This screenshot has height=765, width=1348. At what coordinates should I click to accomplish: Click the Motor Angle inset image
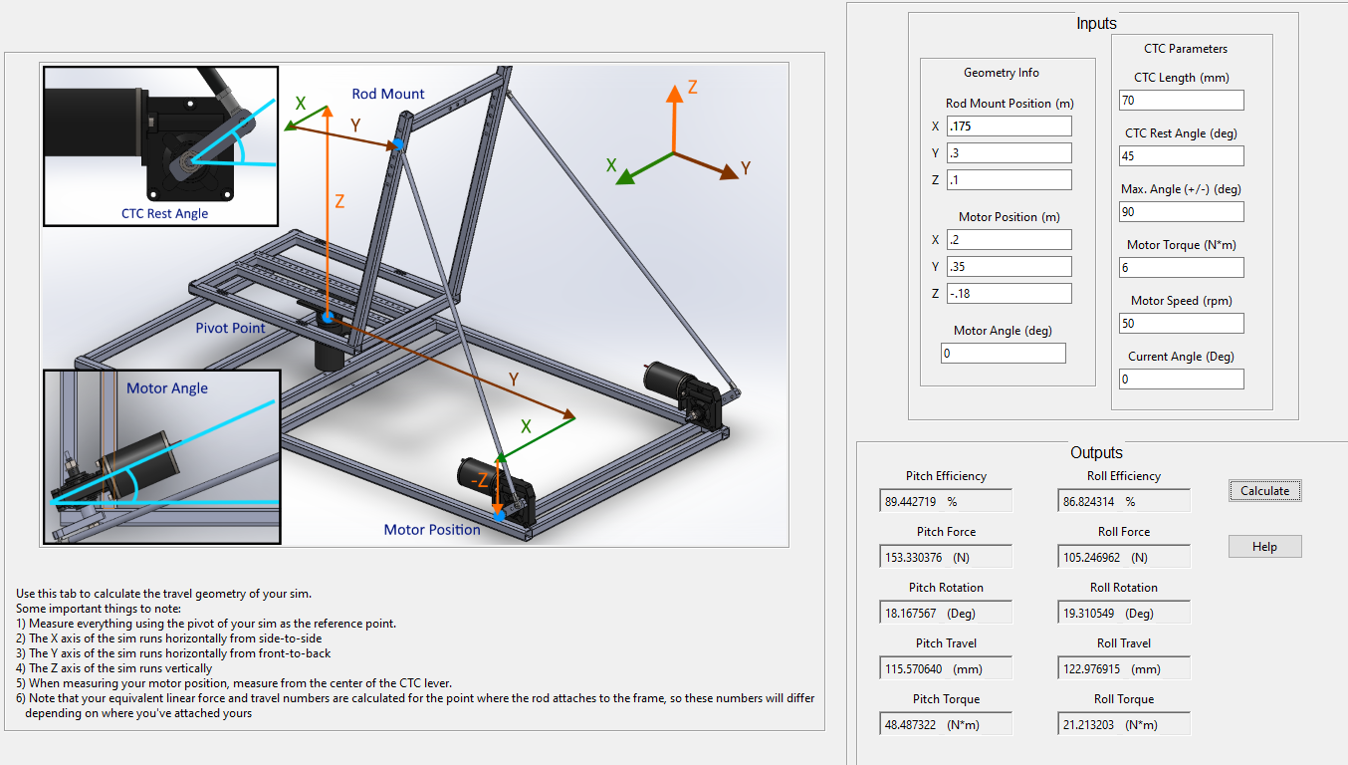point(162,457)
